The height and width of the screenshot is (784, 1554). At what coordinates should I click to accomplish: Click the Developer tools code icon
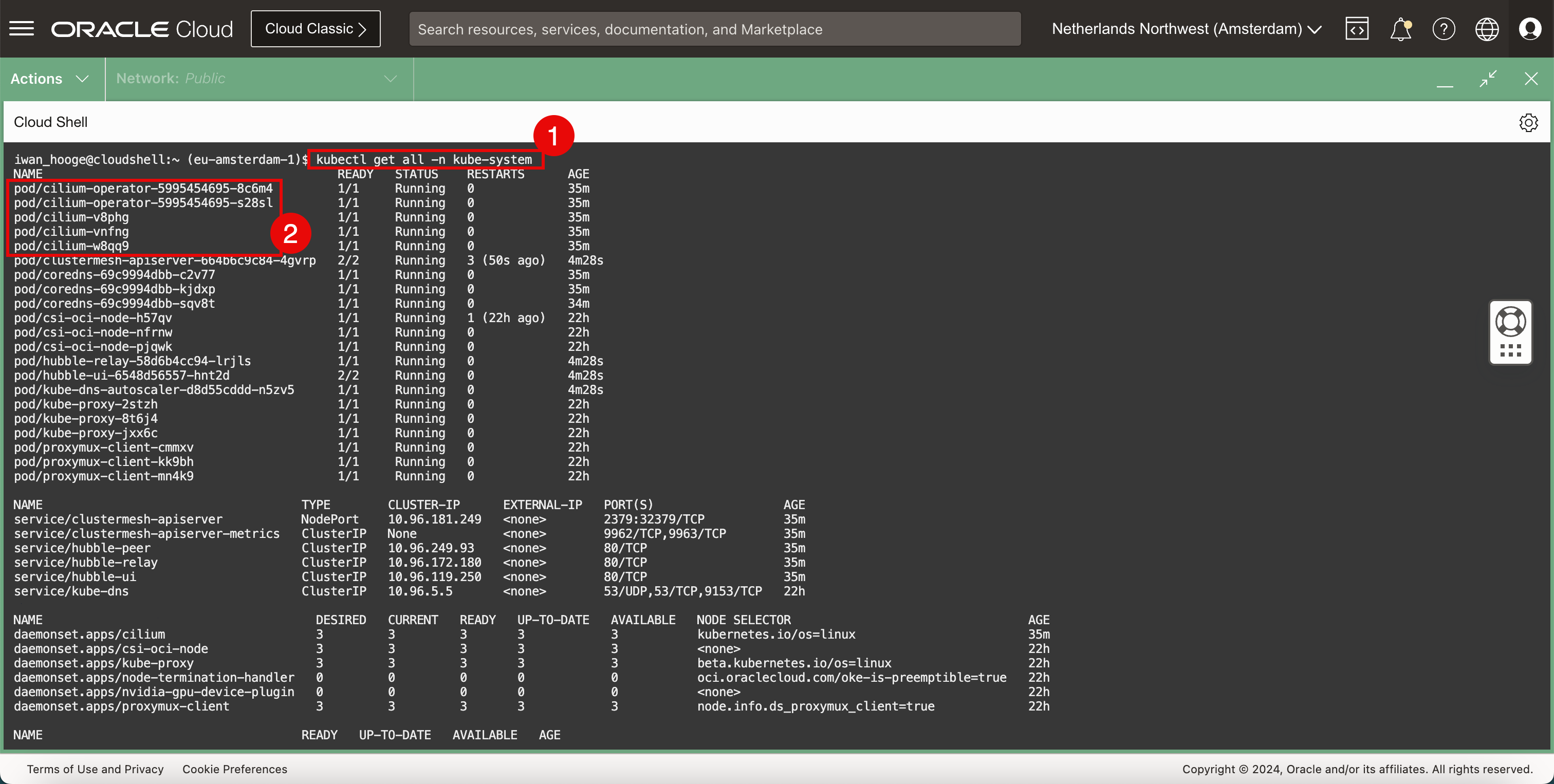[x=1357, y=28]
